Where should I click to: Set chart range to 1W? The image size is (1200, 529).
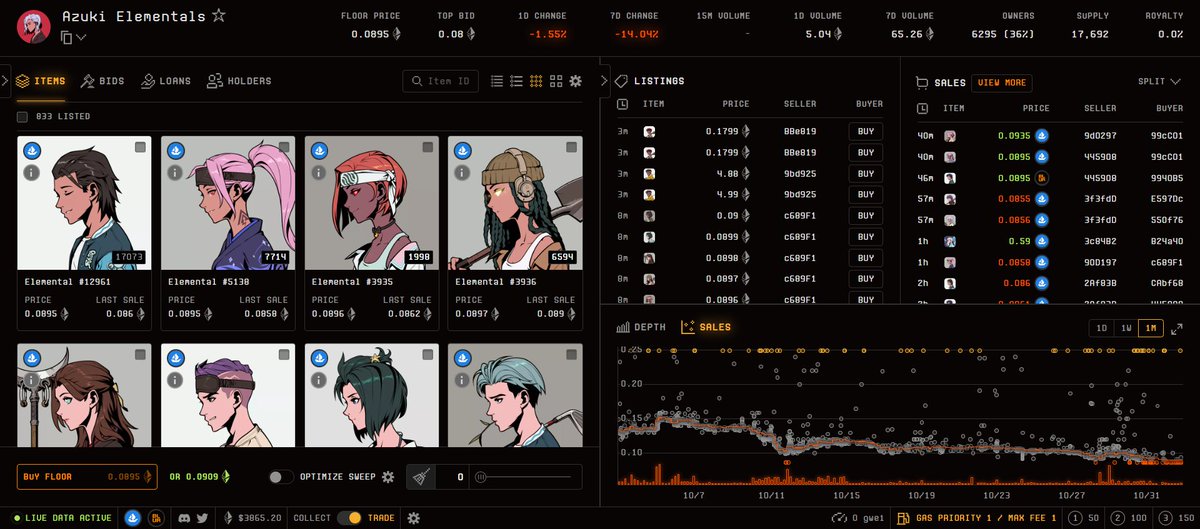tap(1126, 328)
